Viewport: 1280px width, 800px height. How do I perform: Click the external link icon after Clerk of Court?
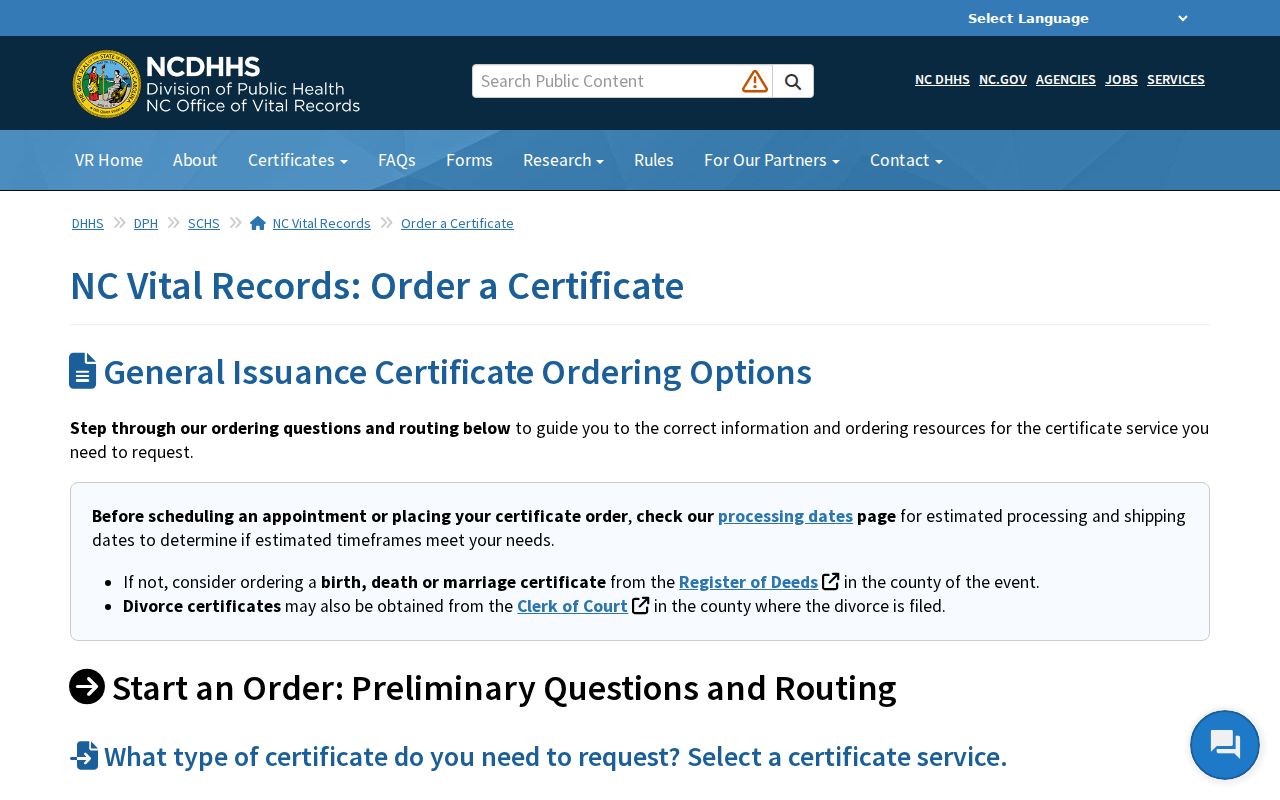tap(641, 605)
